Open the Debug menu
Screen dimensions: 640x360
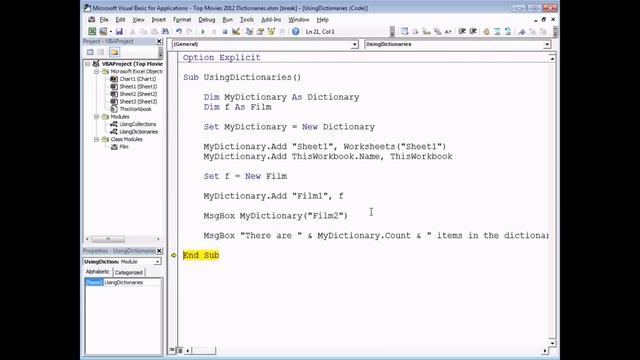(x=207, y=20)
